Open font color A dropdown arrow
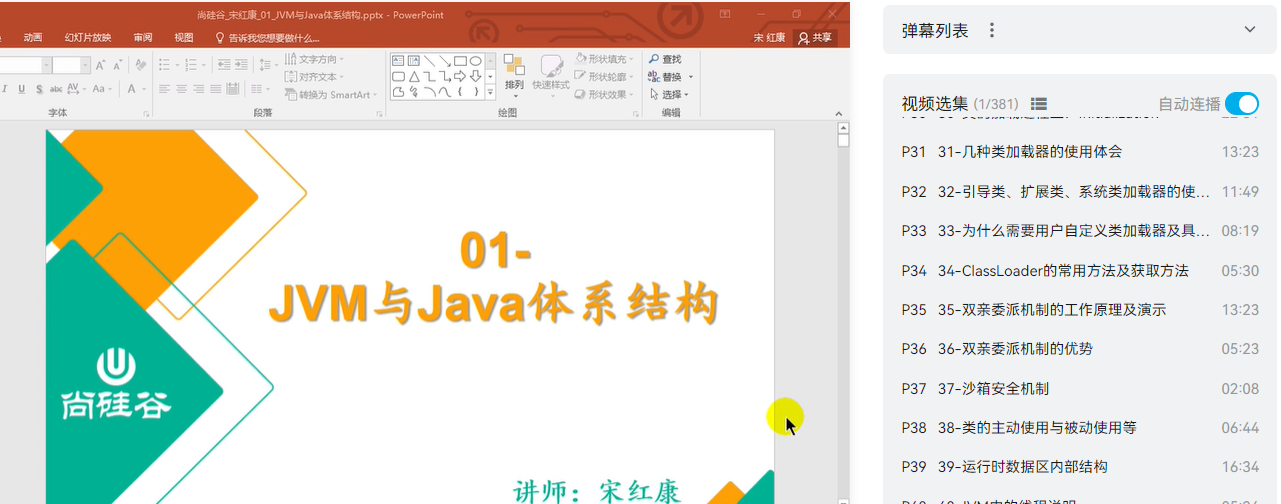Screen dimensions: 1281x504 (x=144, y=89)
